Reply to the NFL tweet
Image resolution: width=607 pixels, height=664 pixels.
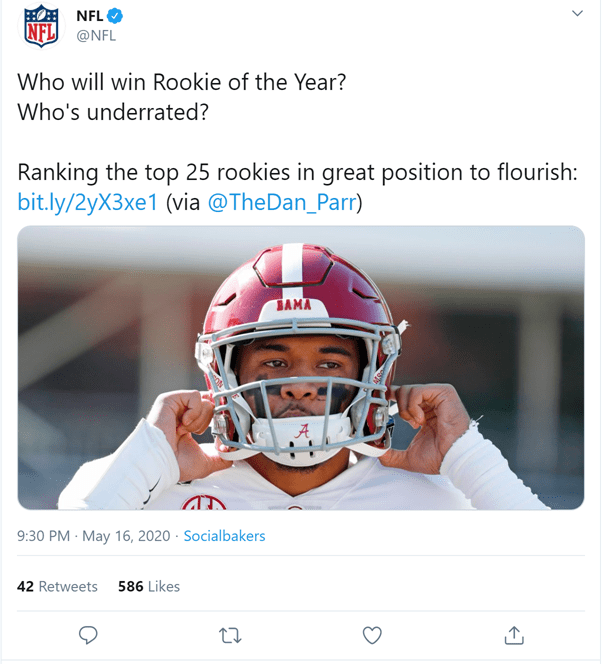coord(88,635)
